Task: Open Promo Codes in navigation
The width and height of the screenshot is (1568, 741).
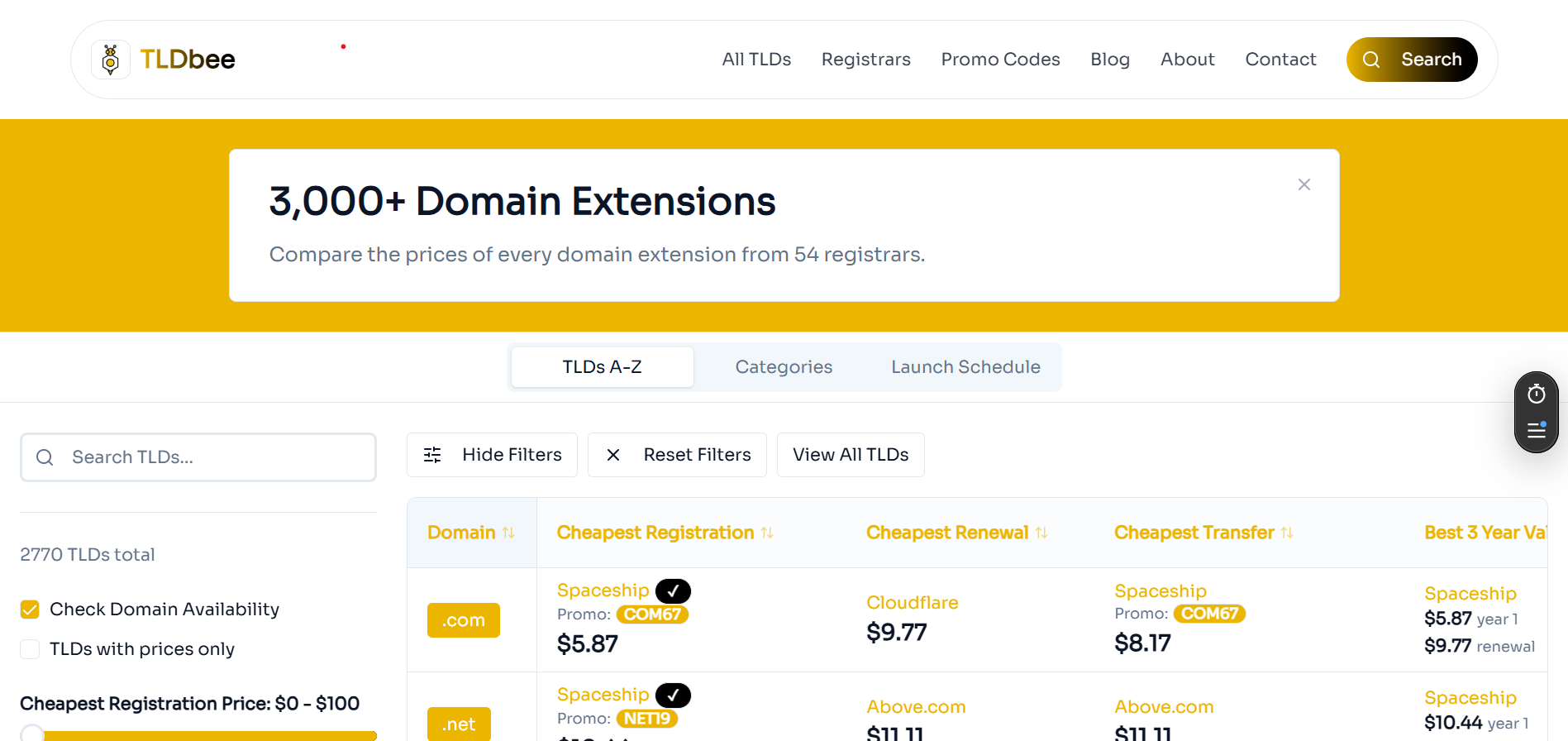Action: click(1000, 60)
